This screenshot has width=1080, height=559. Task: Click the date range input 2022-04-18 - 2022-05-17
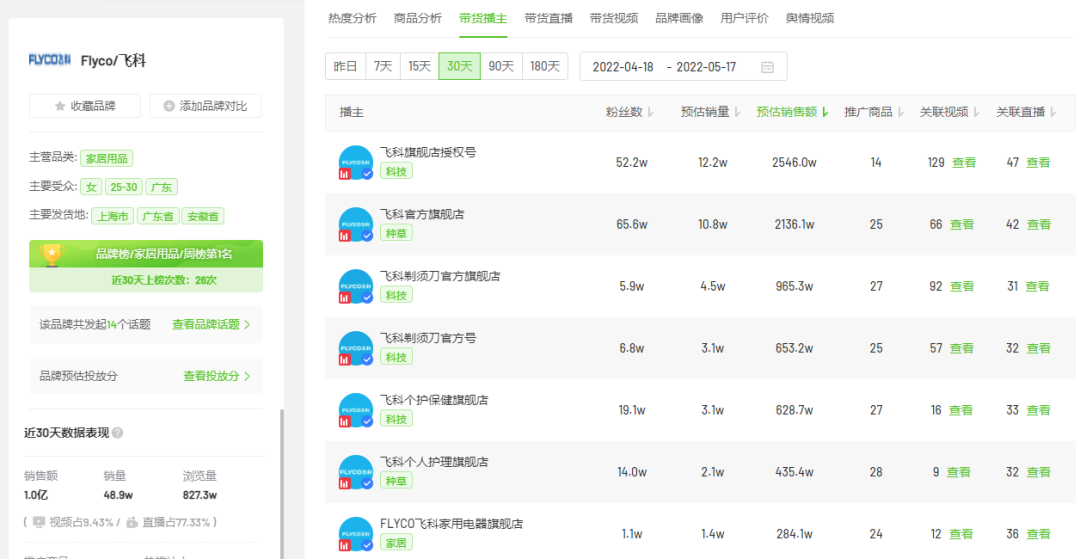tap(683, 67)
